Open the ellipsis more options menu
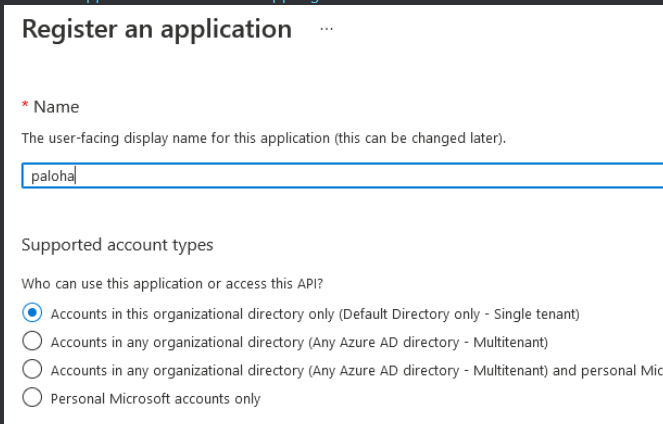 coord(325,29)
